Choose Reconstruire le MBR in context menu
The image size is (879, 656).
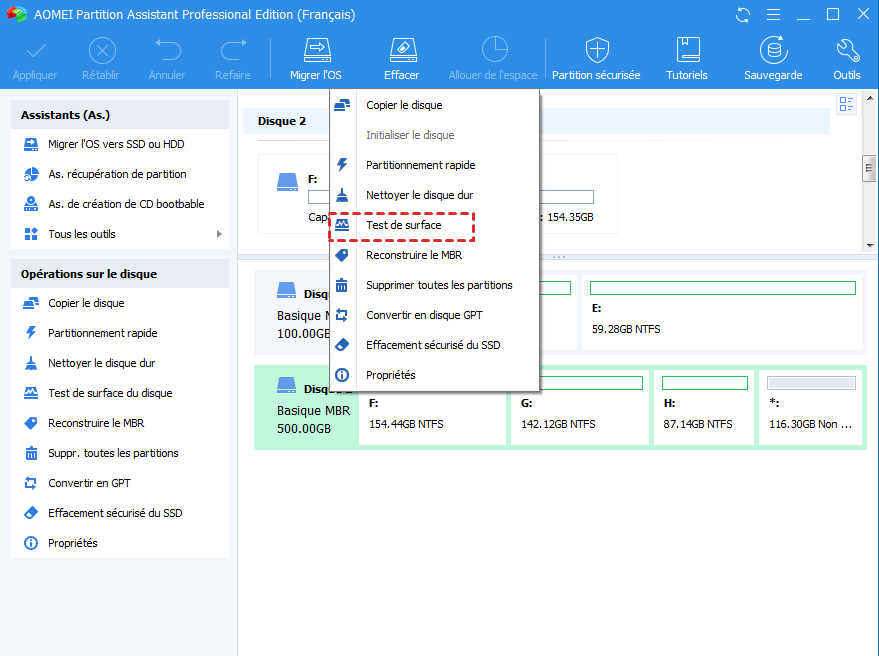point(434,255)
